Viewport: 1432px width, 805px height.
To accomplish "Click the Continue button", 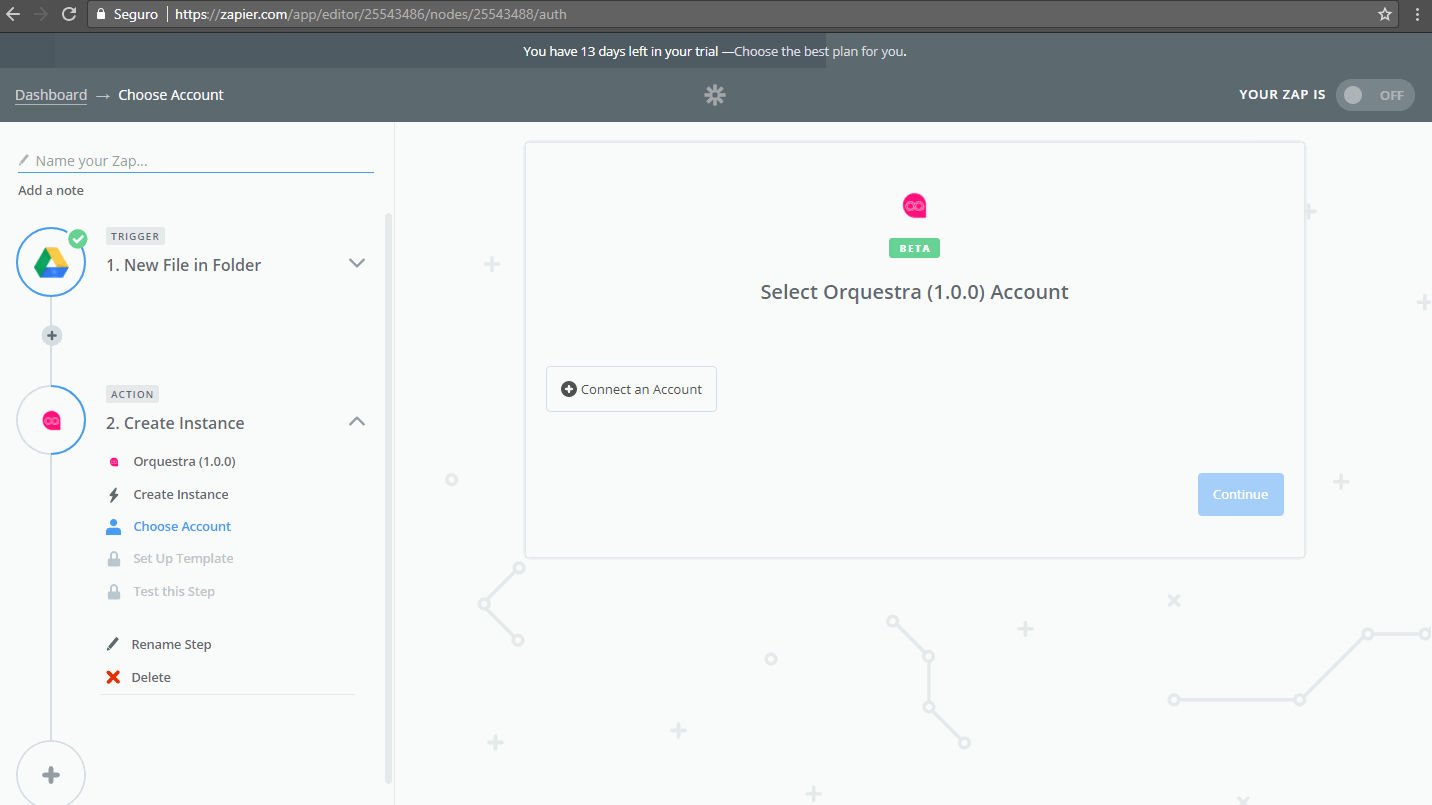I will pyautogui.click(x=1240, y=494).
